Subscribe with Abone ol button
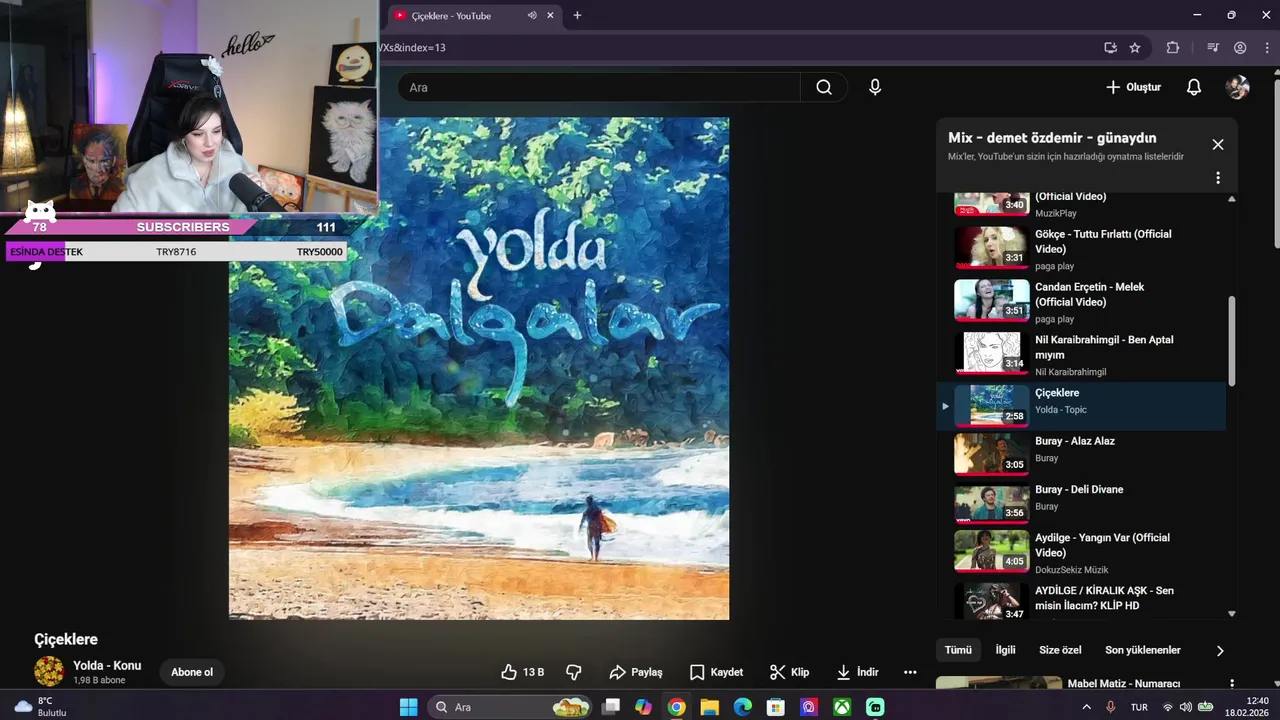Screen dimensions: 1280x720 pyautogui.click(x=192, y=672)
